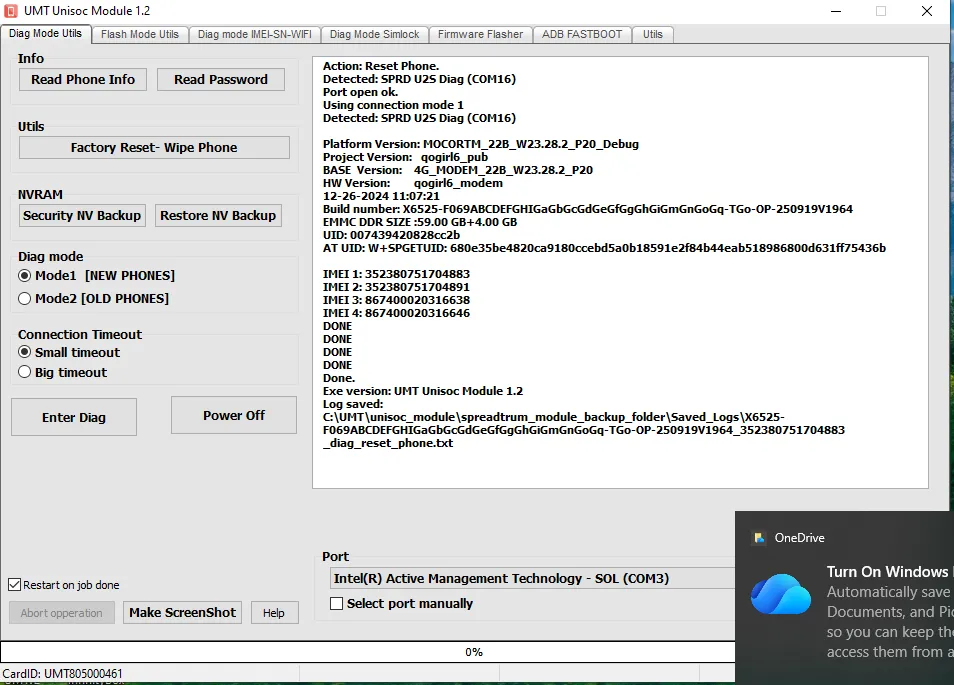Select Mode1 [NEW PHONES] diag mode
Screen dimensions: 954x685
25,275
